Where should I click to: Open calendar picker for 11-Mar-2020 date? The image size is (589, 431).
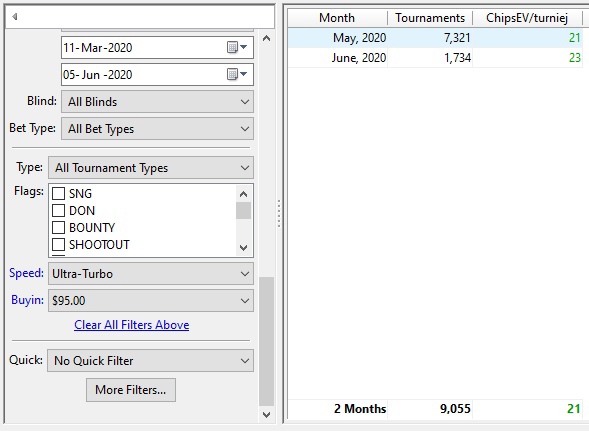(237, 47)
